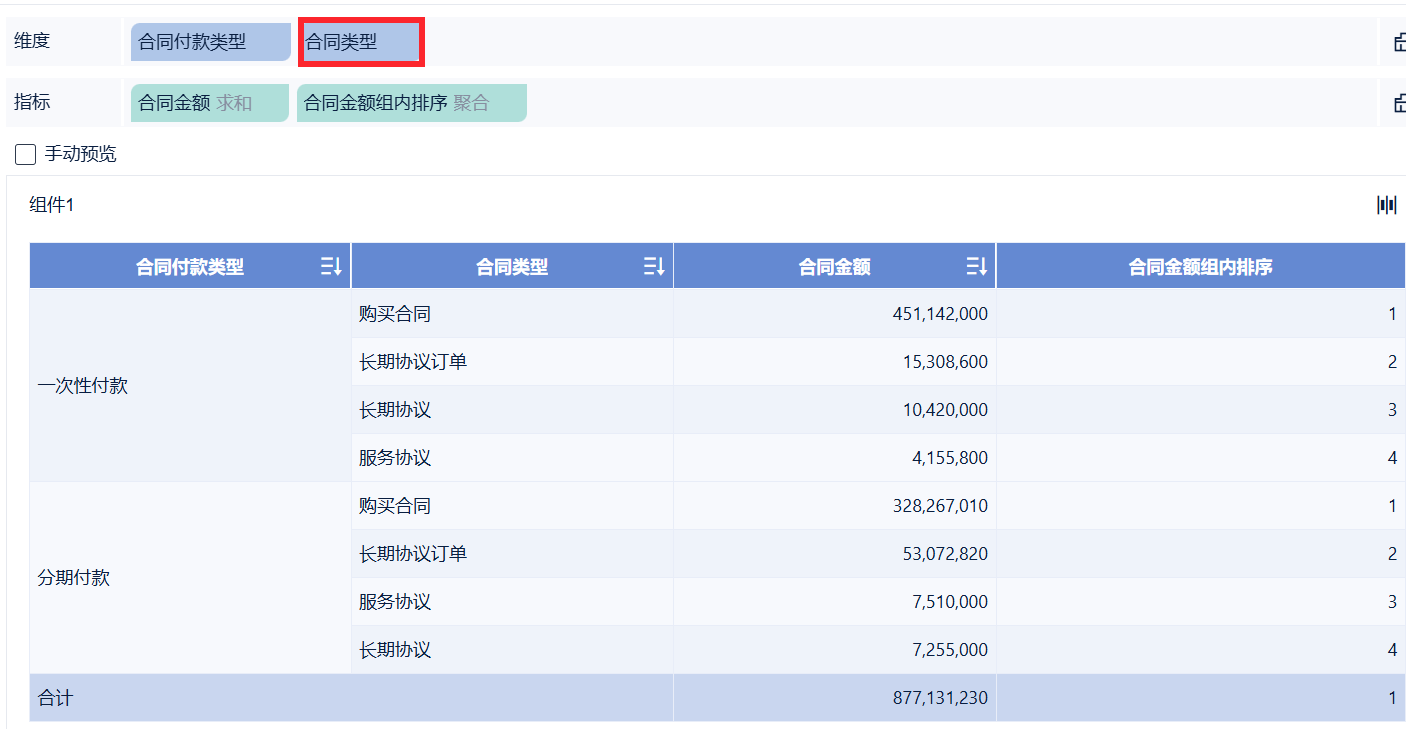Select the 分期付款 group cell
Viewport: 1406px width, 729px height.
[73, 578]
